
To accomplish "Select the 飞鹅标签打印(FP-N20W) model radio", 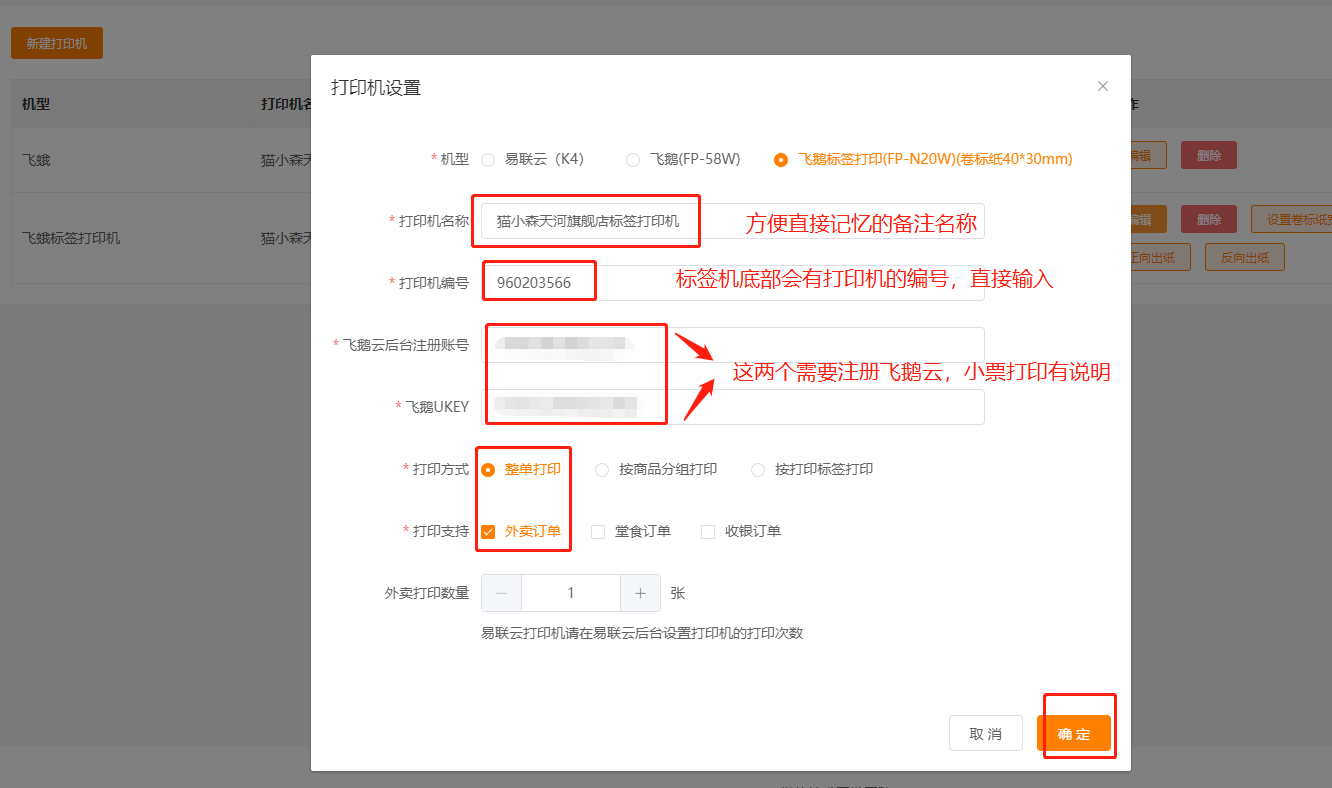I will point(780,159).
